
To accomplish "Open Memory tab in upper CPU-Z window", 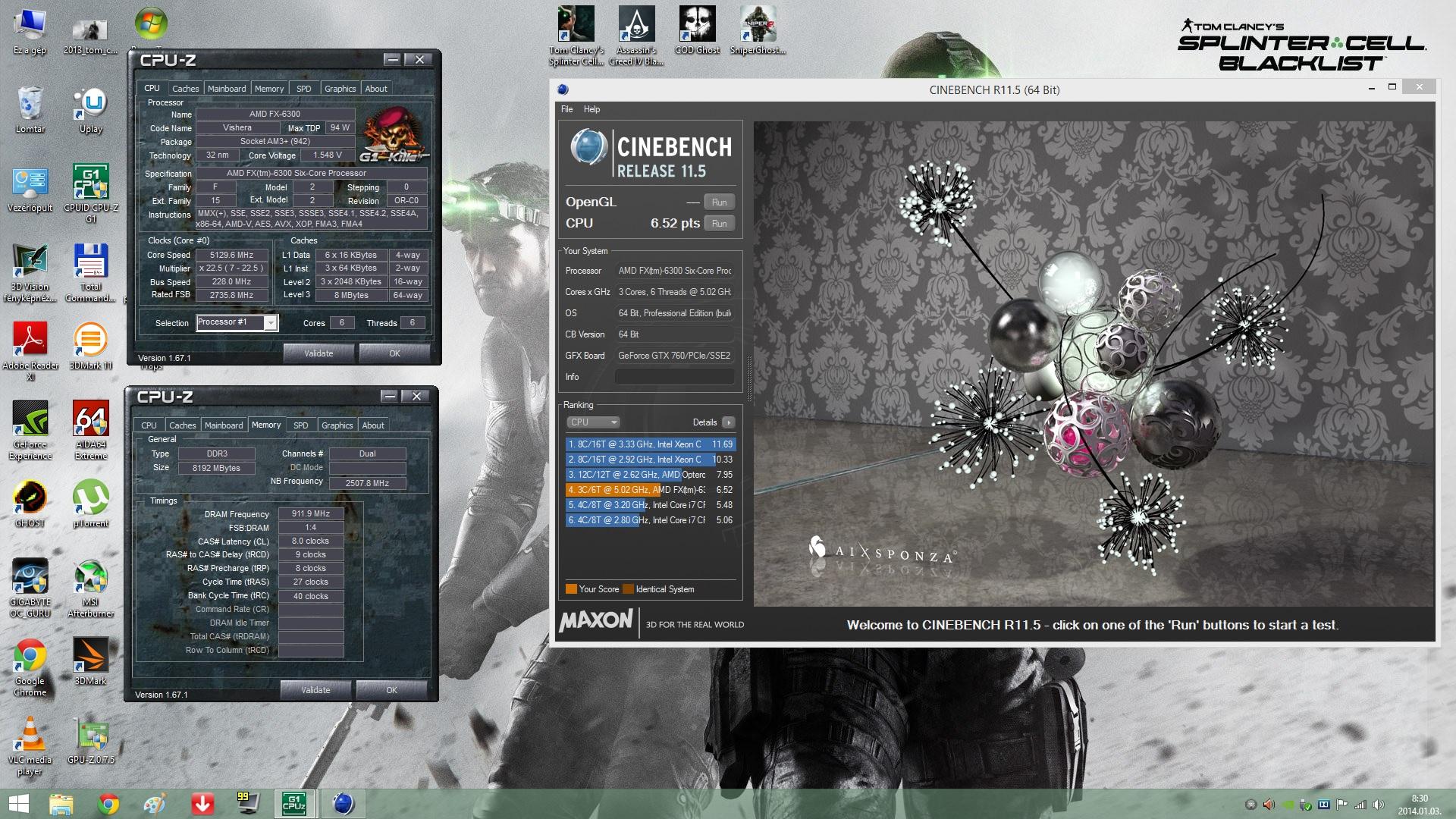I will point(269,89).
